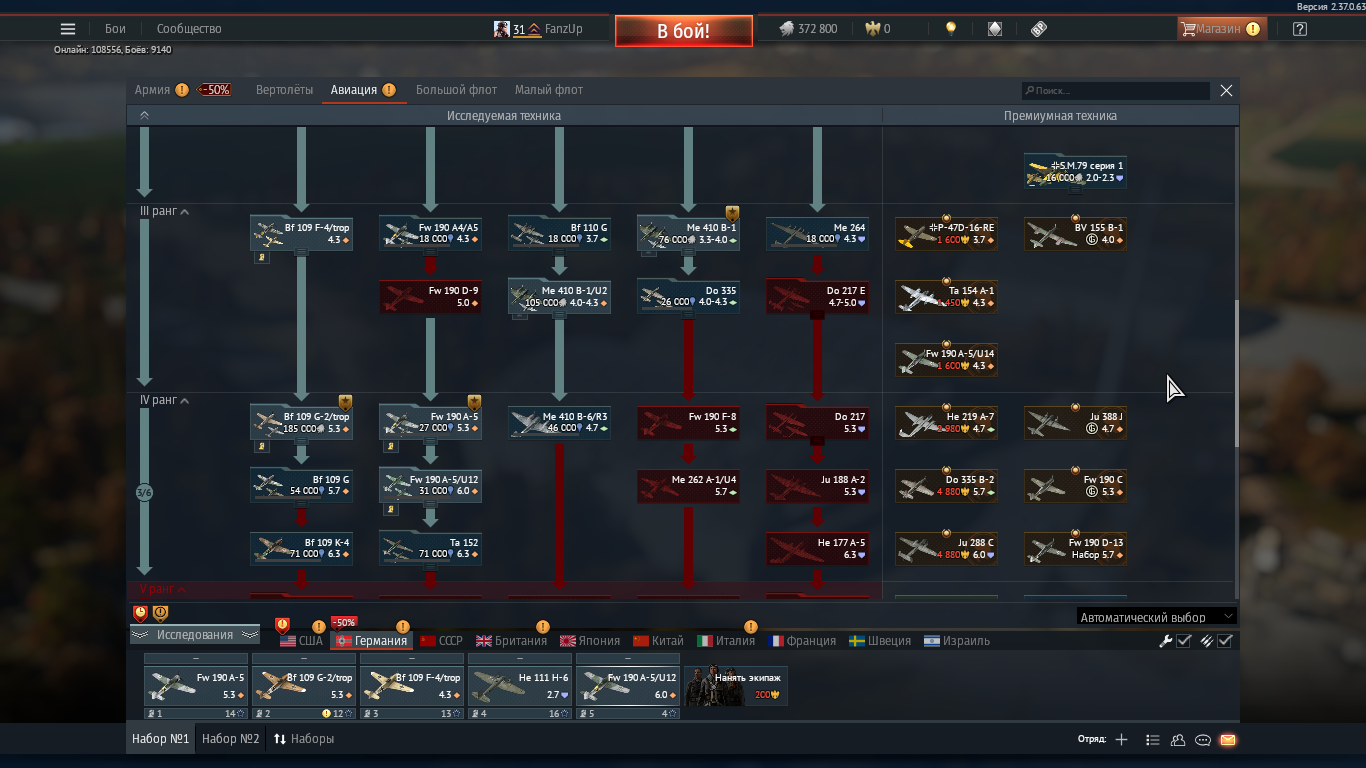Select He 111 H-6 crew slot
This screenshot has height=768, width=1366.
pos(520,685)
